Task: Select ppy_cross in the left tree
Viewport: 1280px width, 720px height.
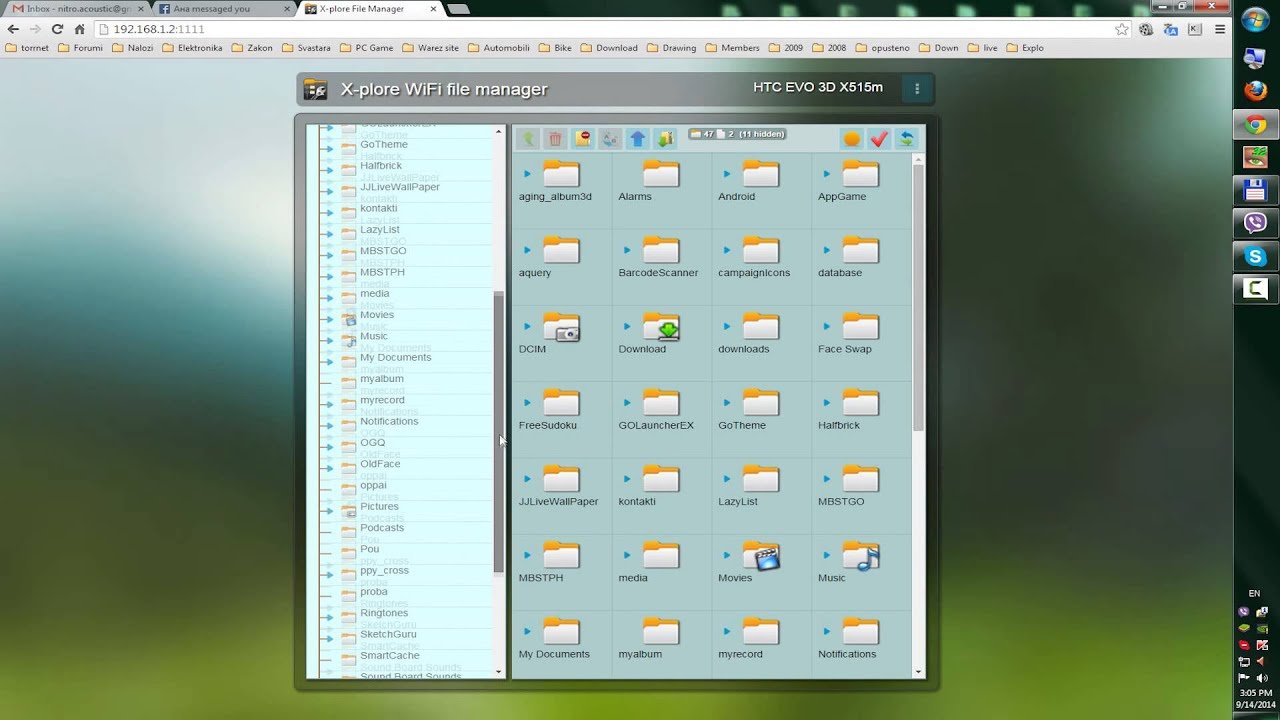Action: coord(384,571)
